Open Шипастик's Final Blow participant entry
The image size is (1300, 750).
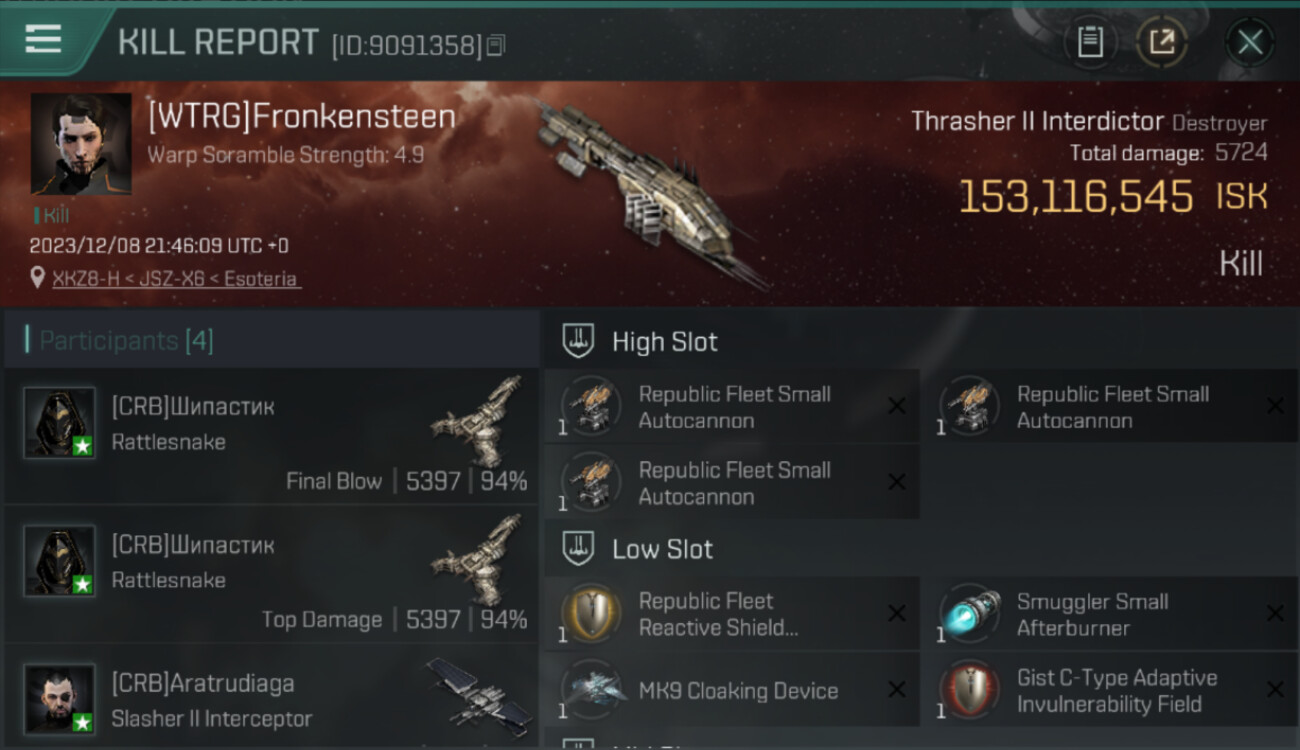click(271, 437)
